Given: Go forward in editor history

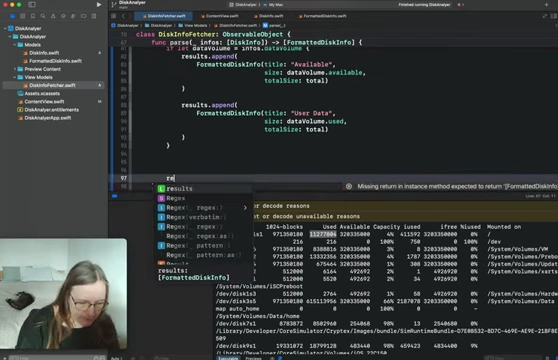Looking at the screenshot, I should [x=130, y=16].
